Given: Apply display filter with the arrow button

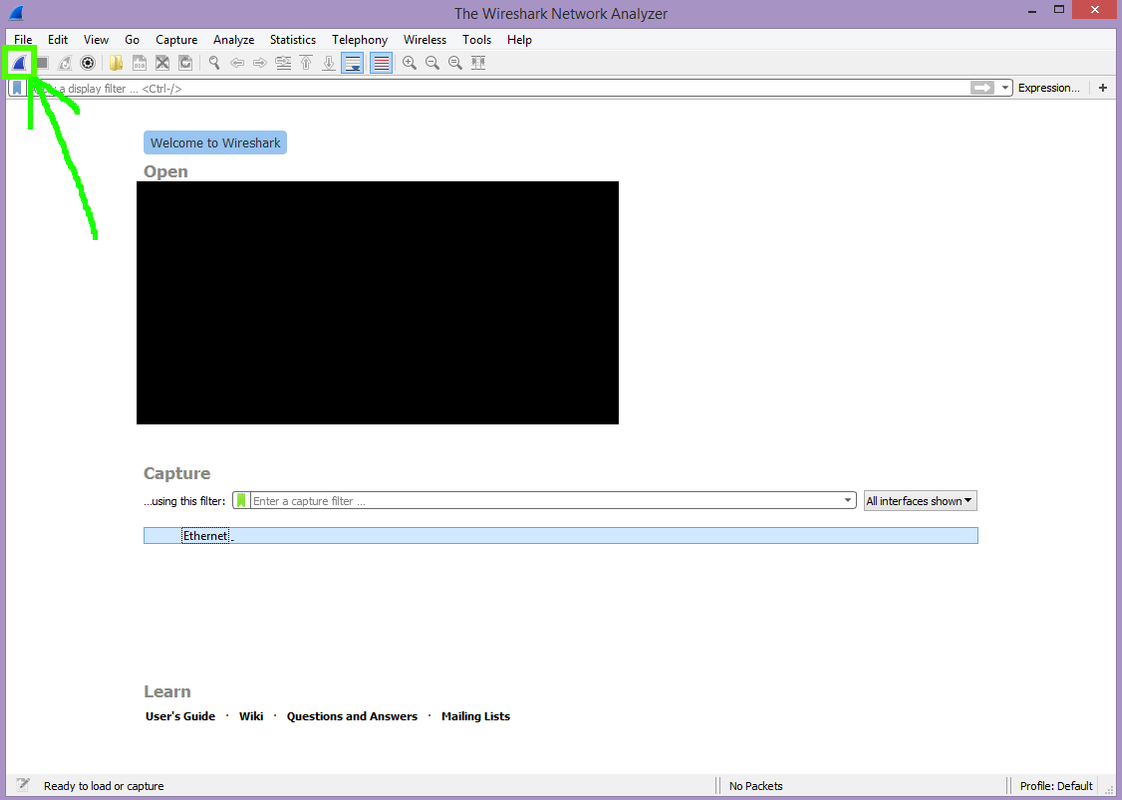Looking at the screenshot, I should (x=982, y=87).
